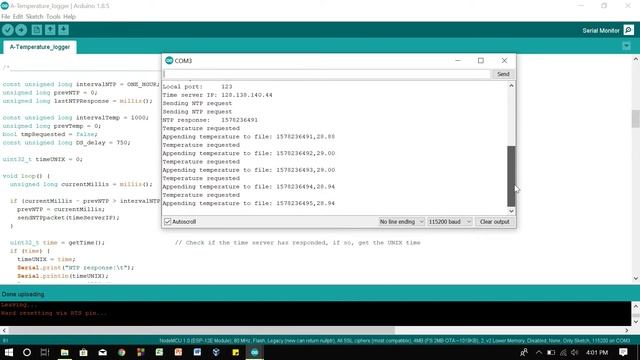The height and width of the screenshot is (360, 640).
Task: Open the tab options dropdown arrow
Action: pos(627,46)
